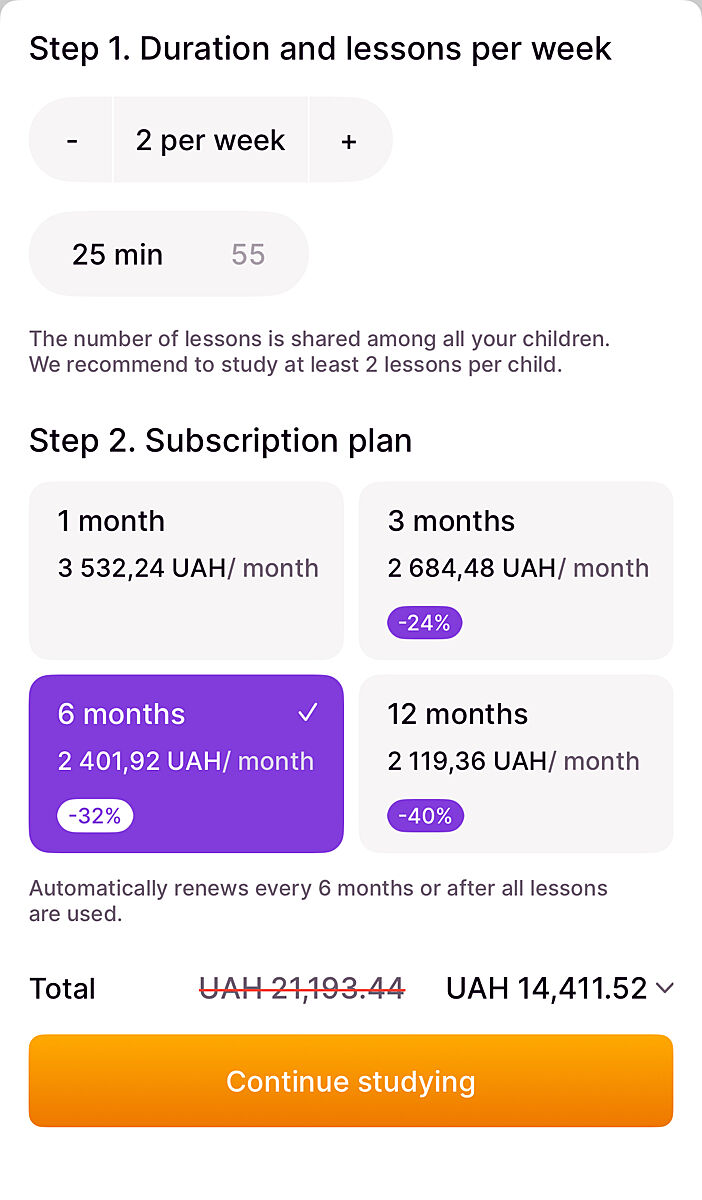Click the automatic renewal notice text
The width and height of the screenshot is (702, 1200).
pyautogui.click(x=318, y=900)
